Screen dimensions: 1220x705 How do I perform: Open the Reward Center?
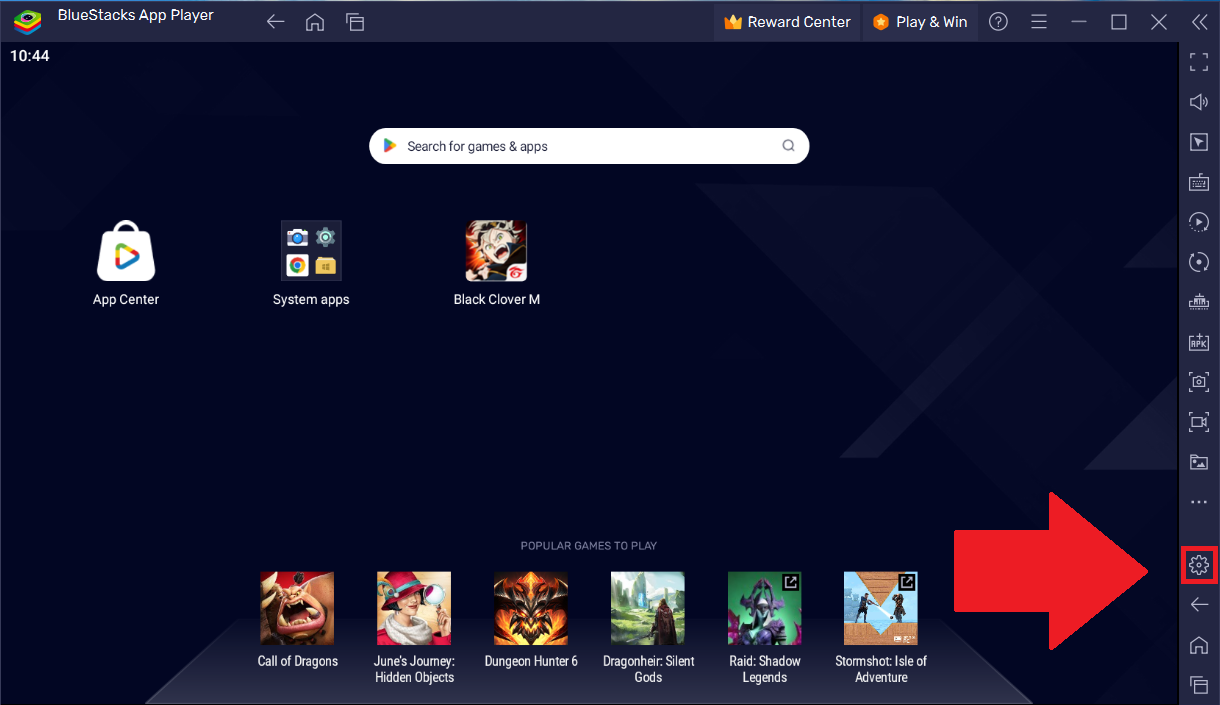[x=787, y=21]
